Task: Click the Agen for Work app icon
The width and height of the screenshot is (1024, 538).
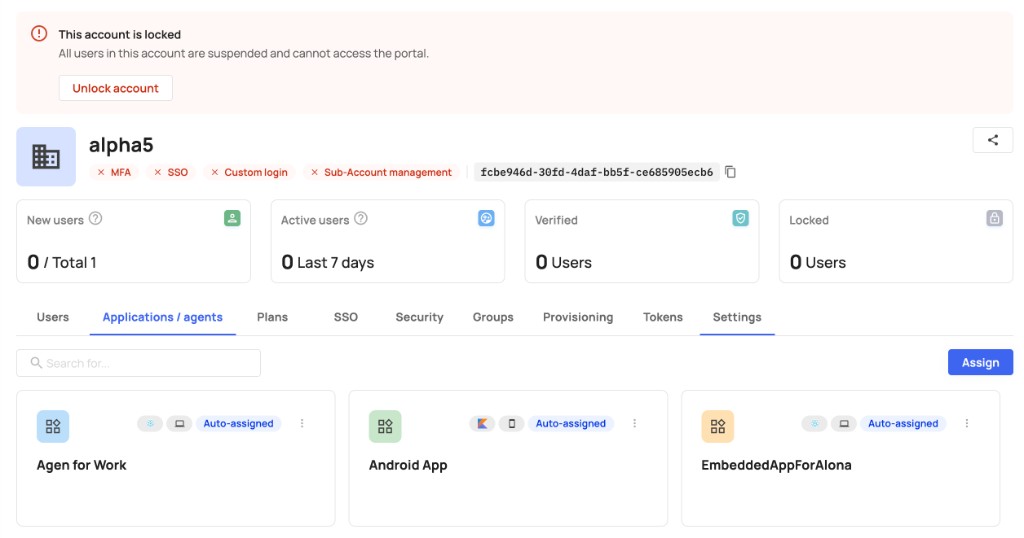Action: click(53, 426)
